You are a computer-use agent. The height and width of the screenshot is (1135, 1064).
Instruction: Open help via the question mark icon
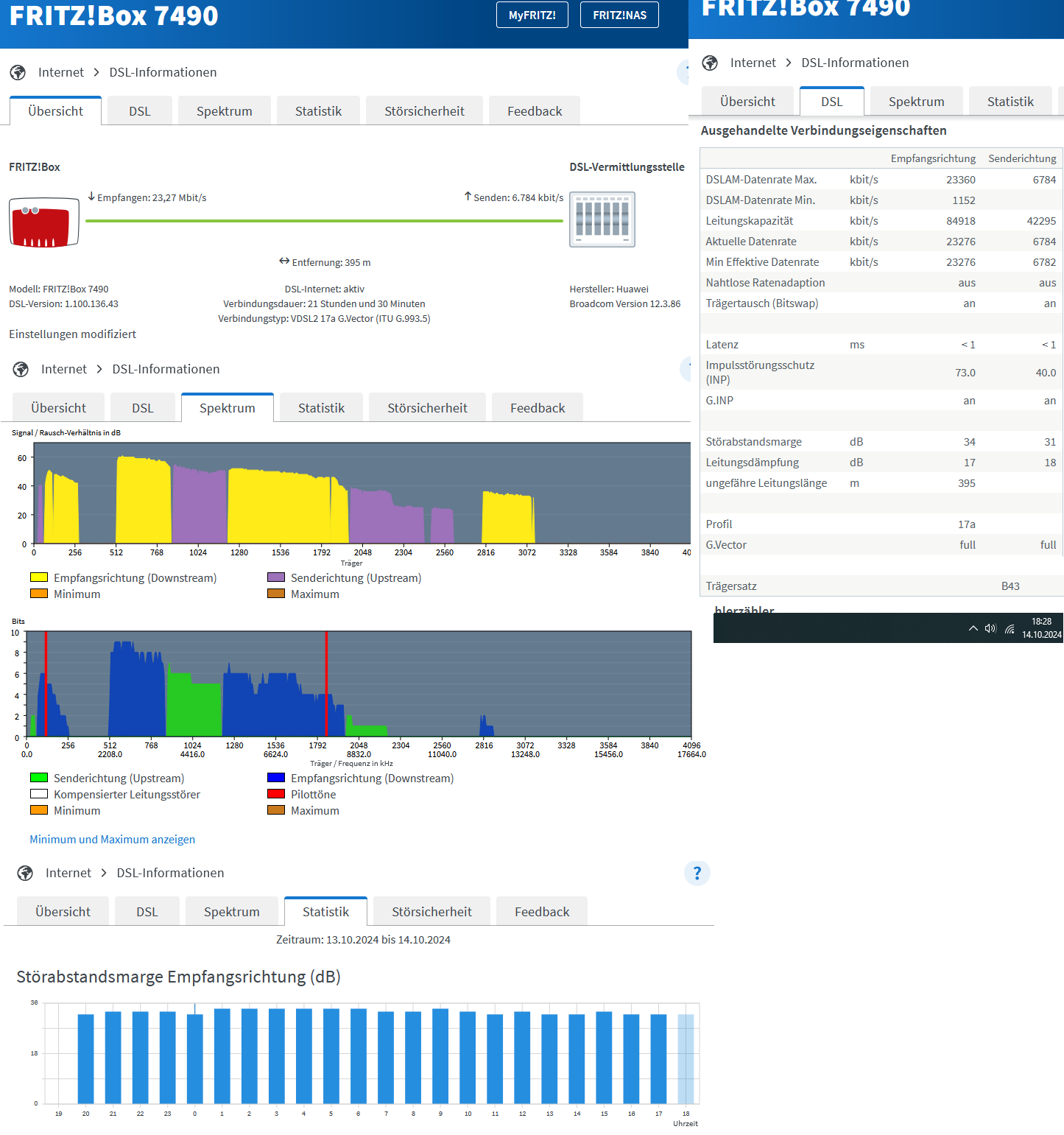(x=697, y=873)
